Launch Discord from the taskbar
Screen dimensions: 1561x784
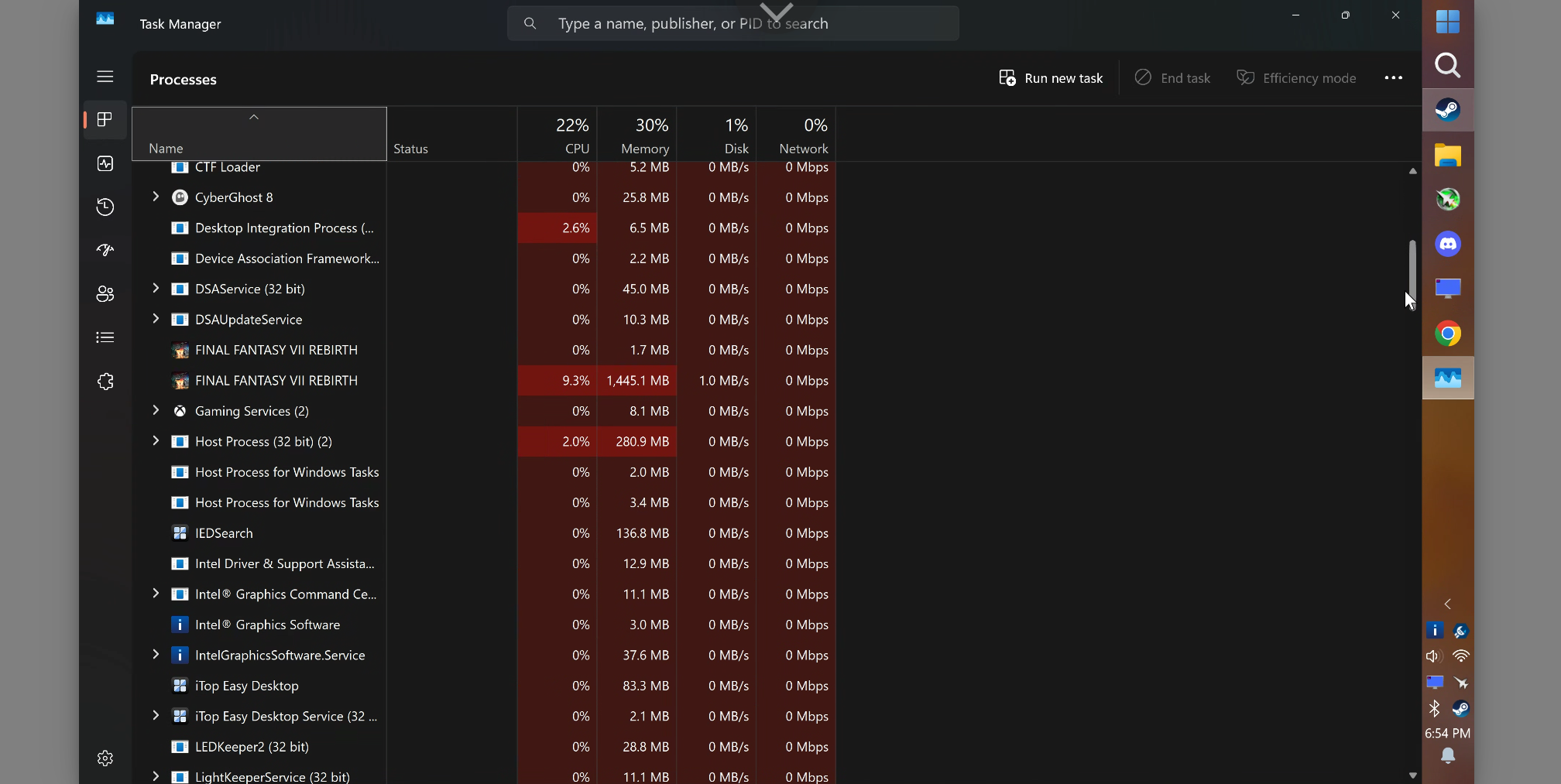[1447, 244]
